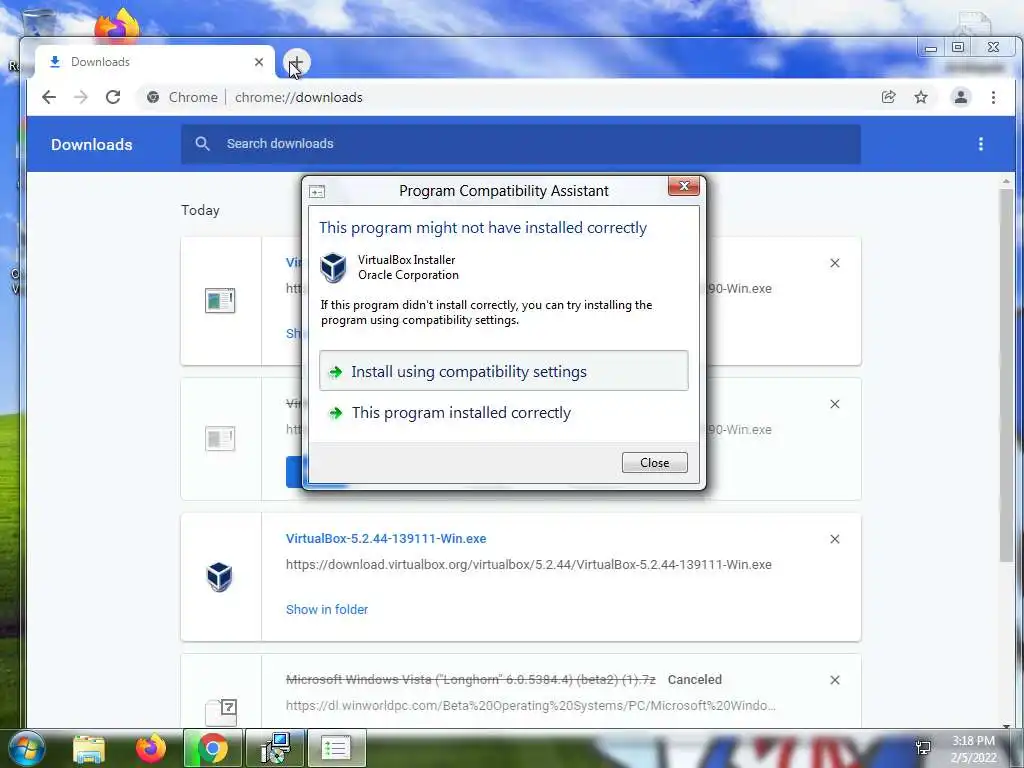Choose Install using compatibility settings
This screenshot has height=768, width=1024.
click(504, 371)
